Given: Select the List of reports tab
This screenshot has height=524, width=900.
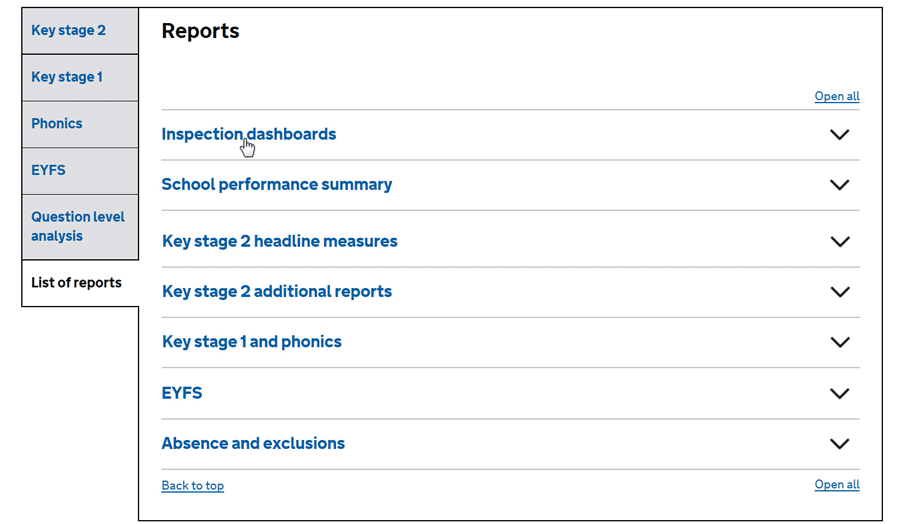Looking at the screenshot, I should click(80, 282).
